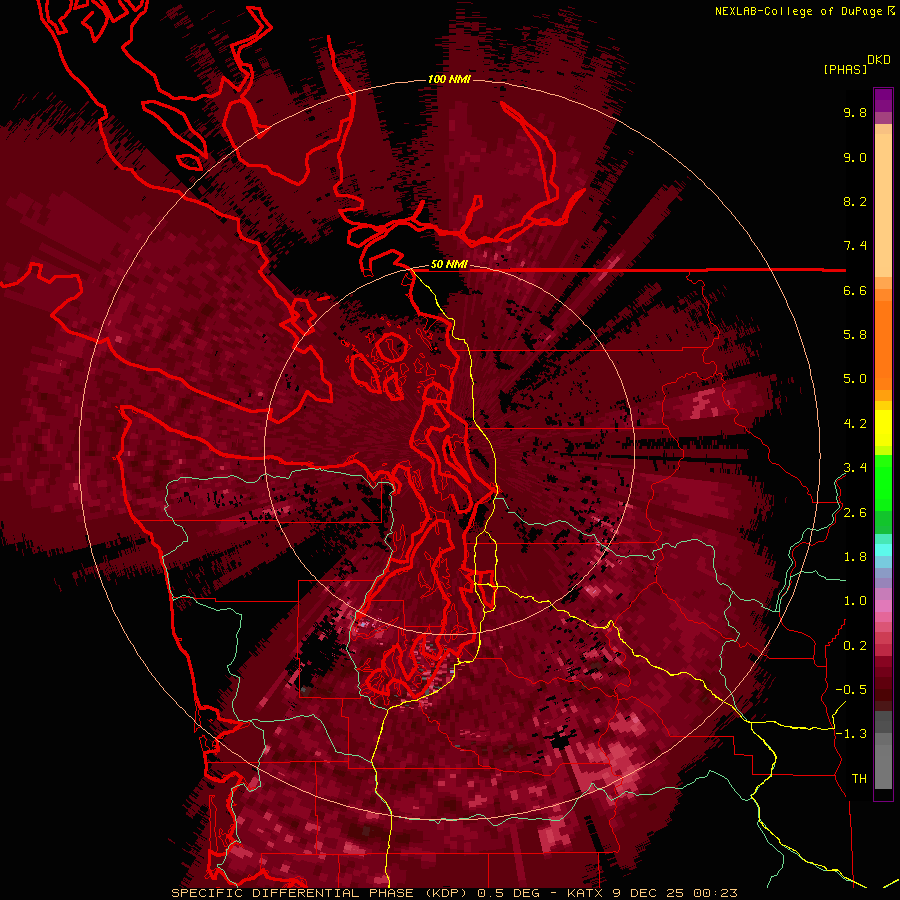Select the 2.6 value on the scale
The image size is (900, 900).
(x=855, y=513)
